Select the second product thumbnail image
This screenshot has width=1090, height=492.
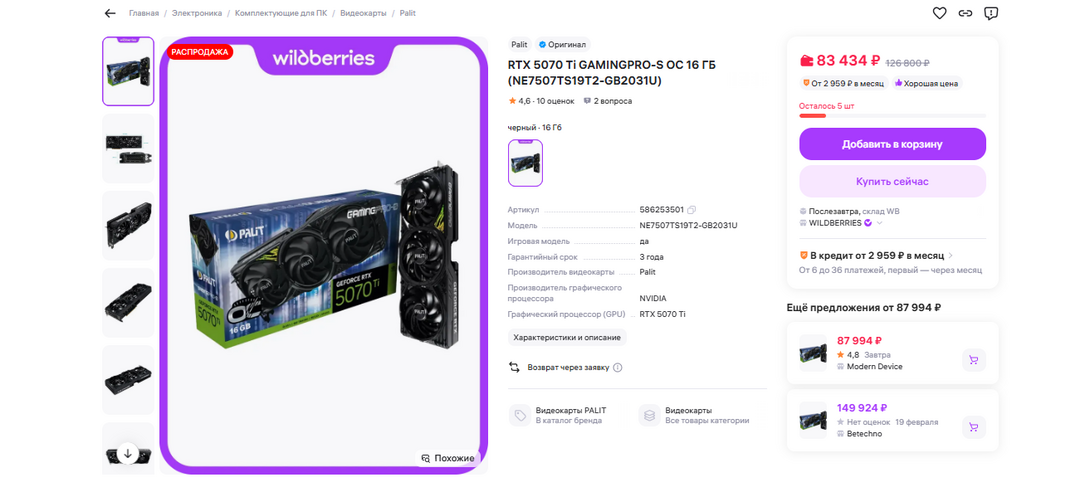point(128,149)
